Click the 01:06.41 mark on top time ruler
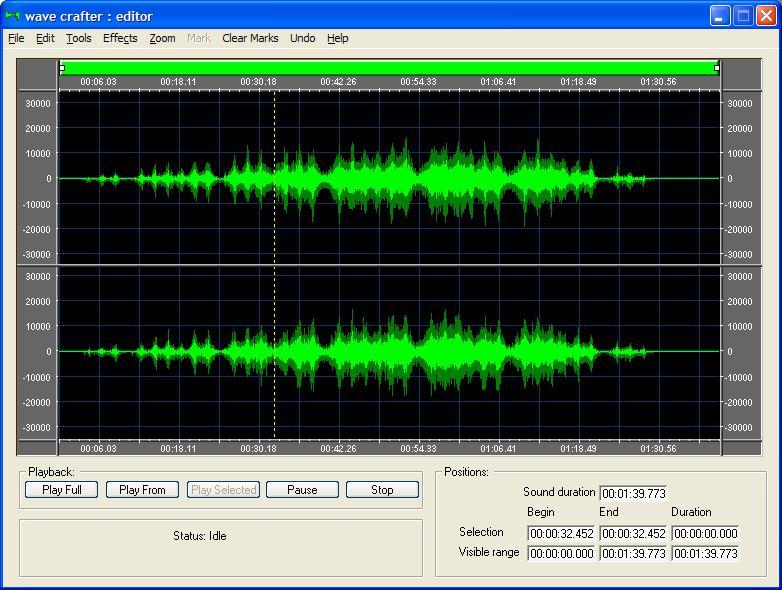This screenshot has width=782, height=590. click(498, 82)
